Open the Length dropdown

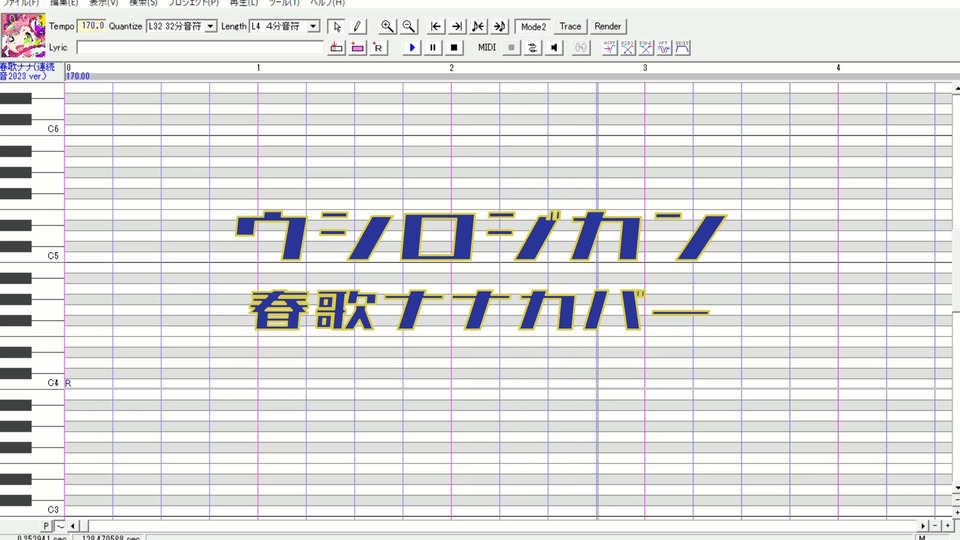click(x=313, y=26)
